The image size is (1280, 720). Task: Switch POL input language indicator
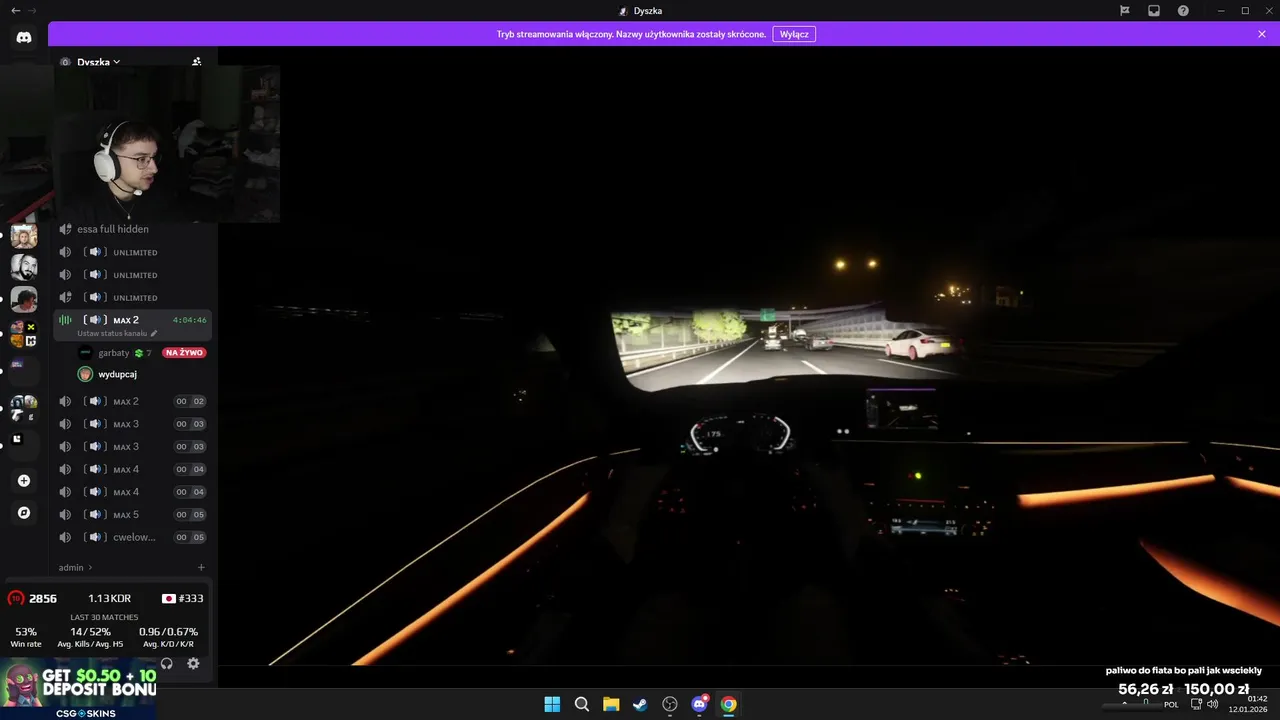coord(1171,704)
